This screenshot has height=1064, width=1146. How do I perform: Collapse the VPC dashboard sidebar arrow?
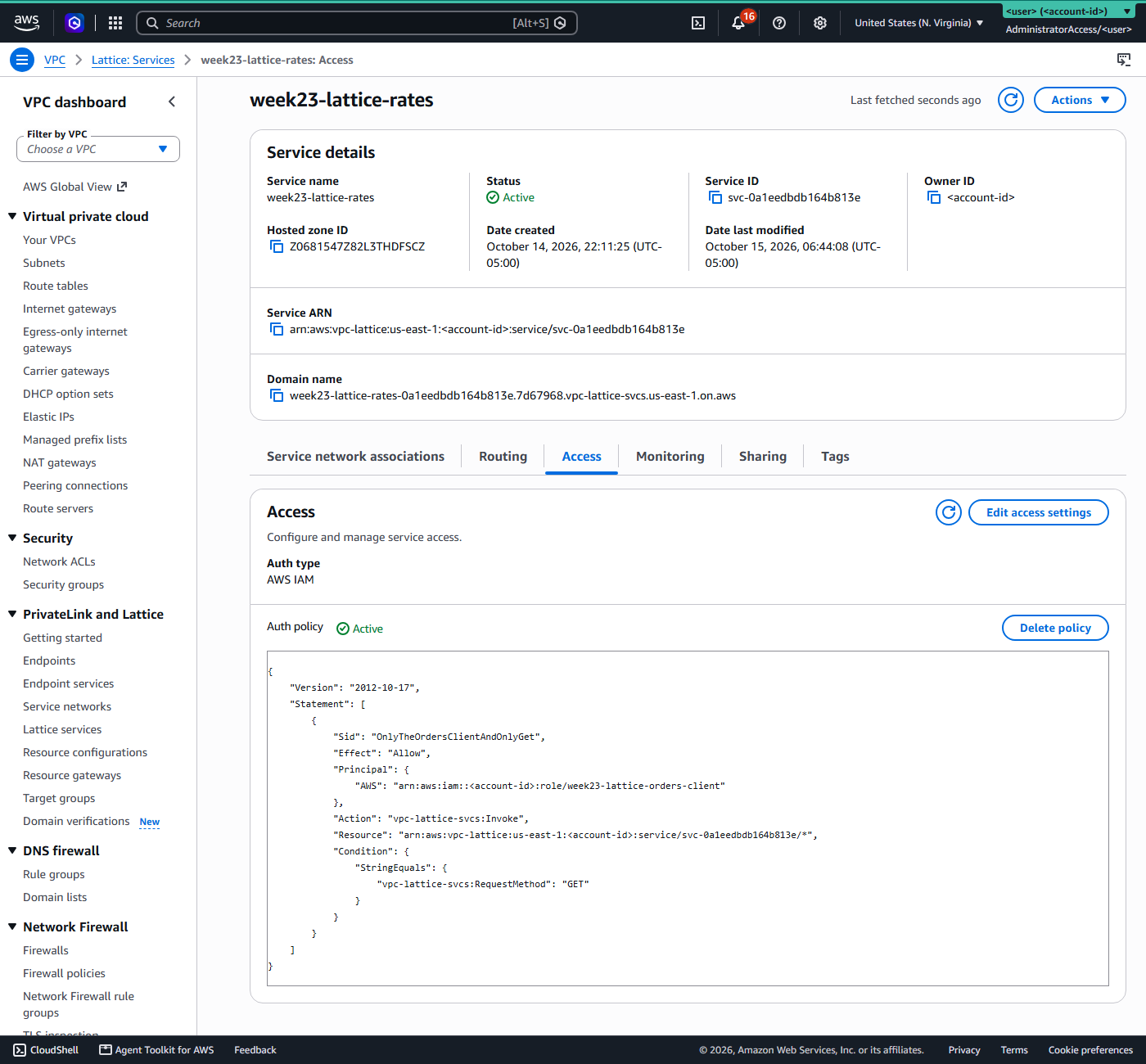click(172, 101)
